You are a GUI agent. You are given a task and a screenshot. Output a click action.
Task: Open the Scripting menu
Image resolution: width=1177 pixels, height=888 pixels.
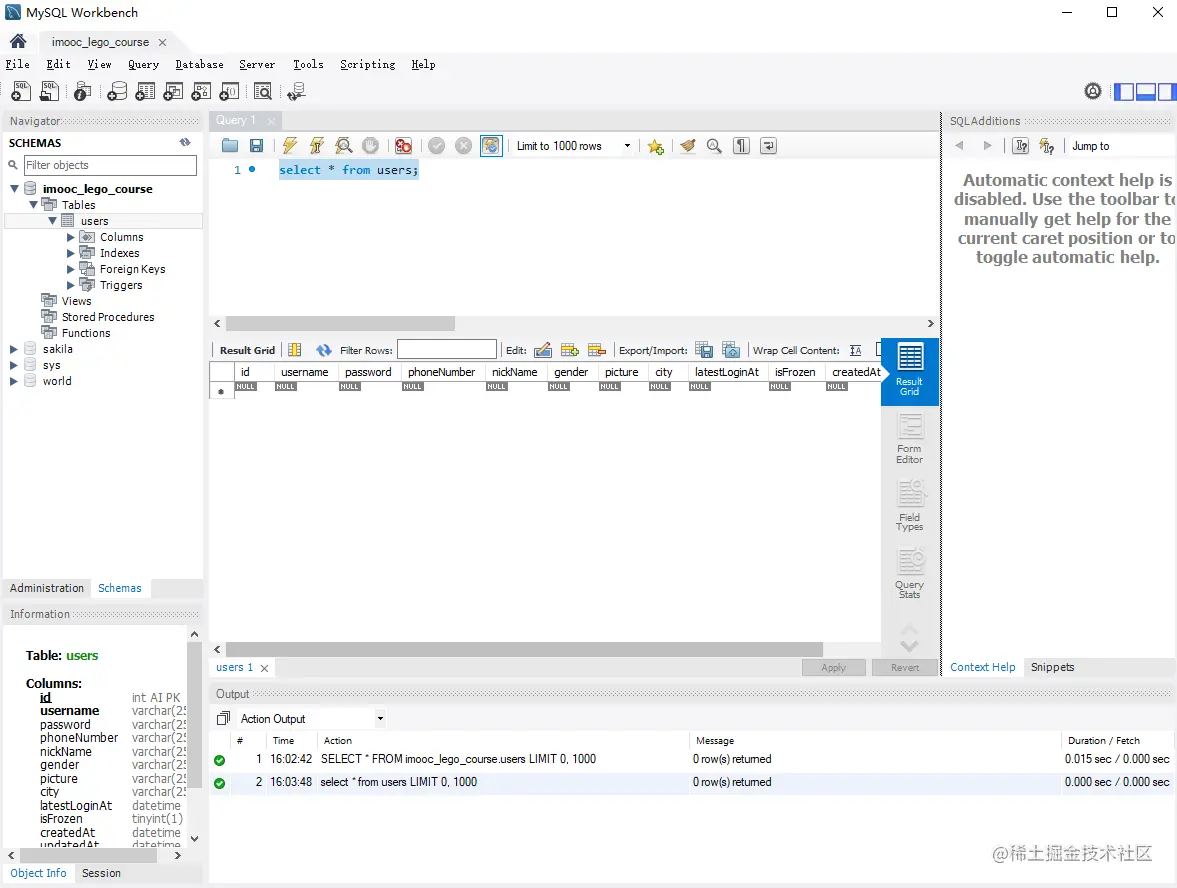coord(368,65)
